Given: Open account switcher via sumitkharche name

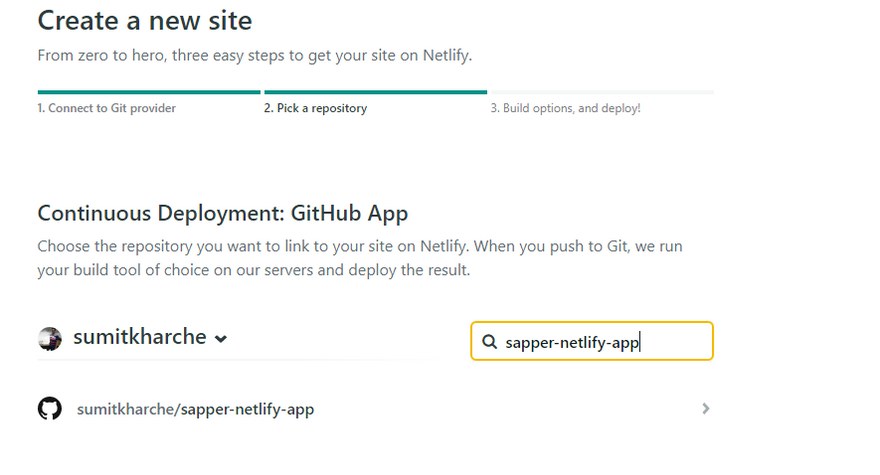Looking at the screenshot, I should tap(139, 338).
